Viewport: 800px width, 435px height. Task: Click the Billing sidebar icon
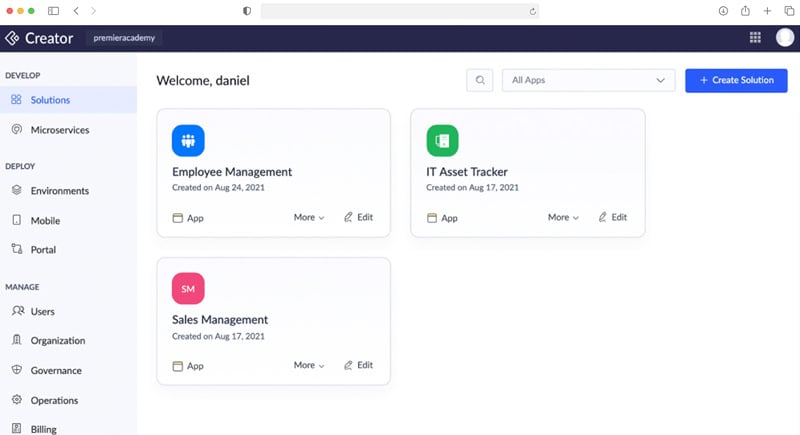[17, 428]
